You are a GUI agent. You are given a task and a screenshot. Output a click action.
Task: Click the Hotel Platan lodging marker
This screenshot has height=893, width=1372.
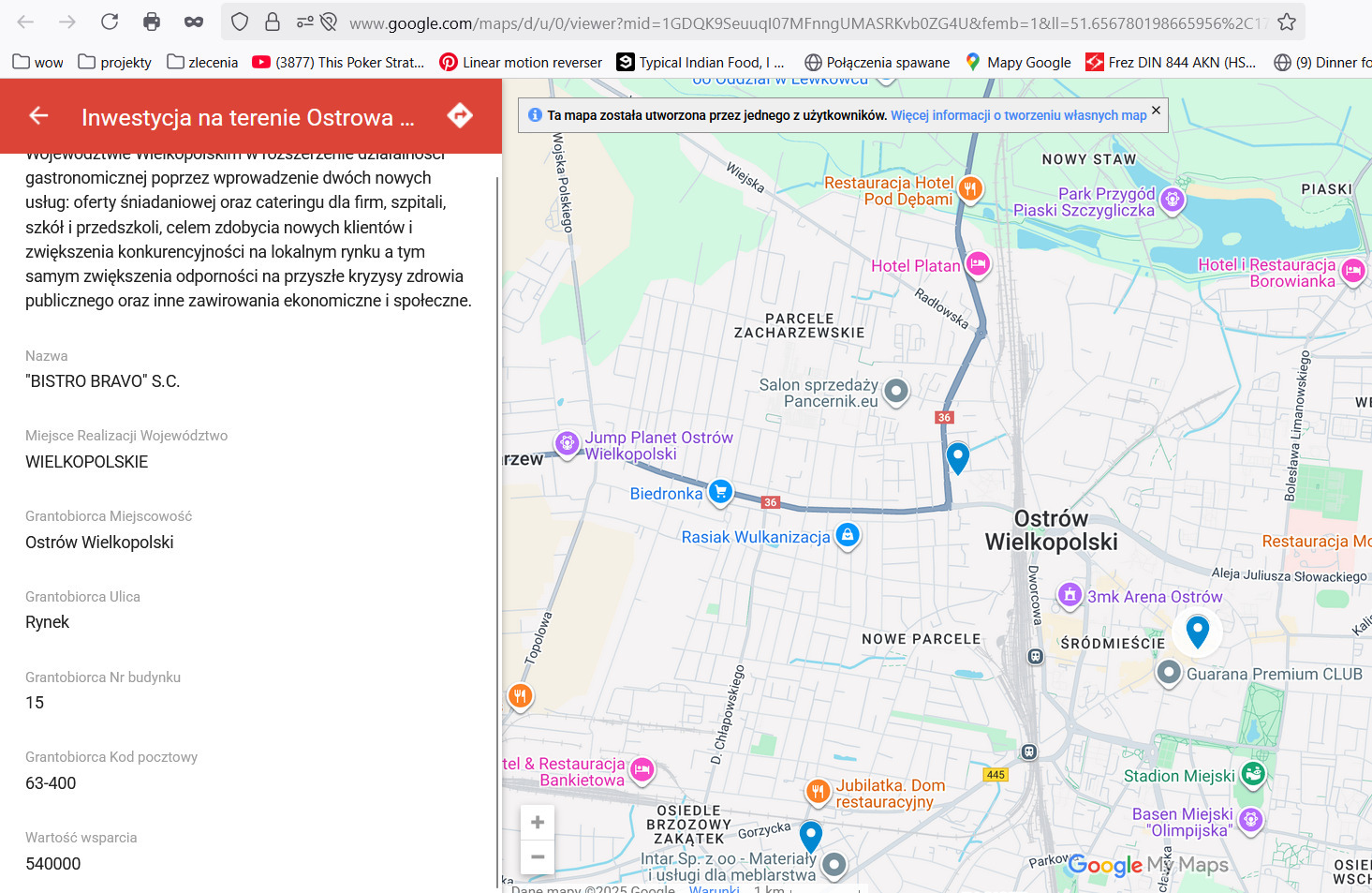coord(978,264)
